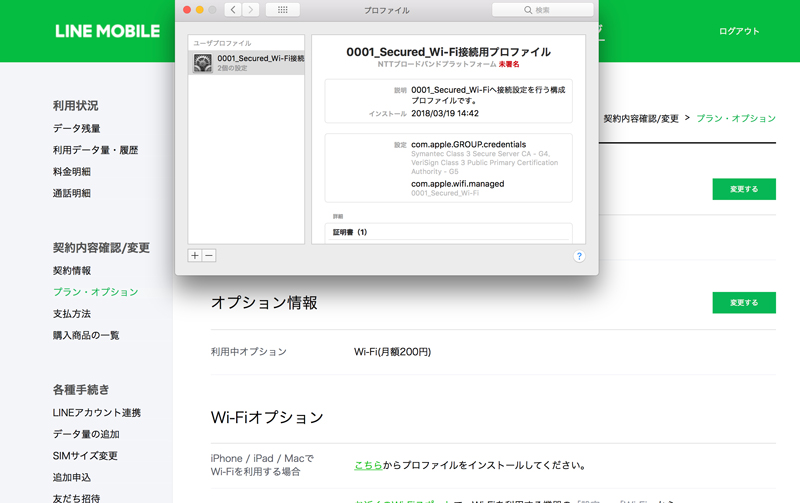
Task: Close the Profiles window red button
Action: pyautogui.click(x=187, y=10)
